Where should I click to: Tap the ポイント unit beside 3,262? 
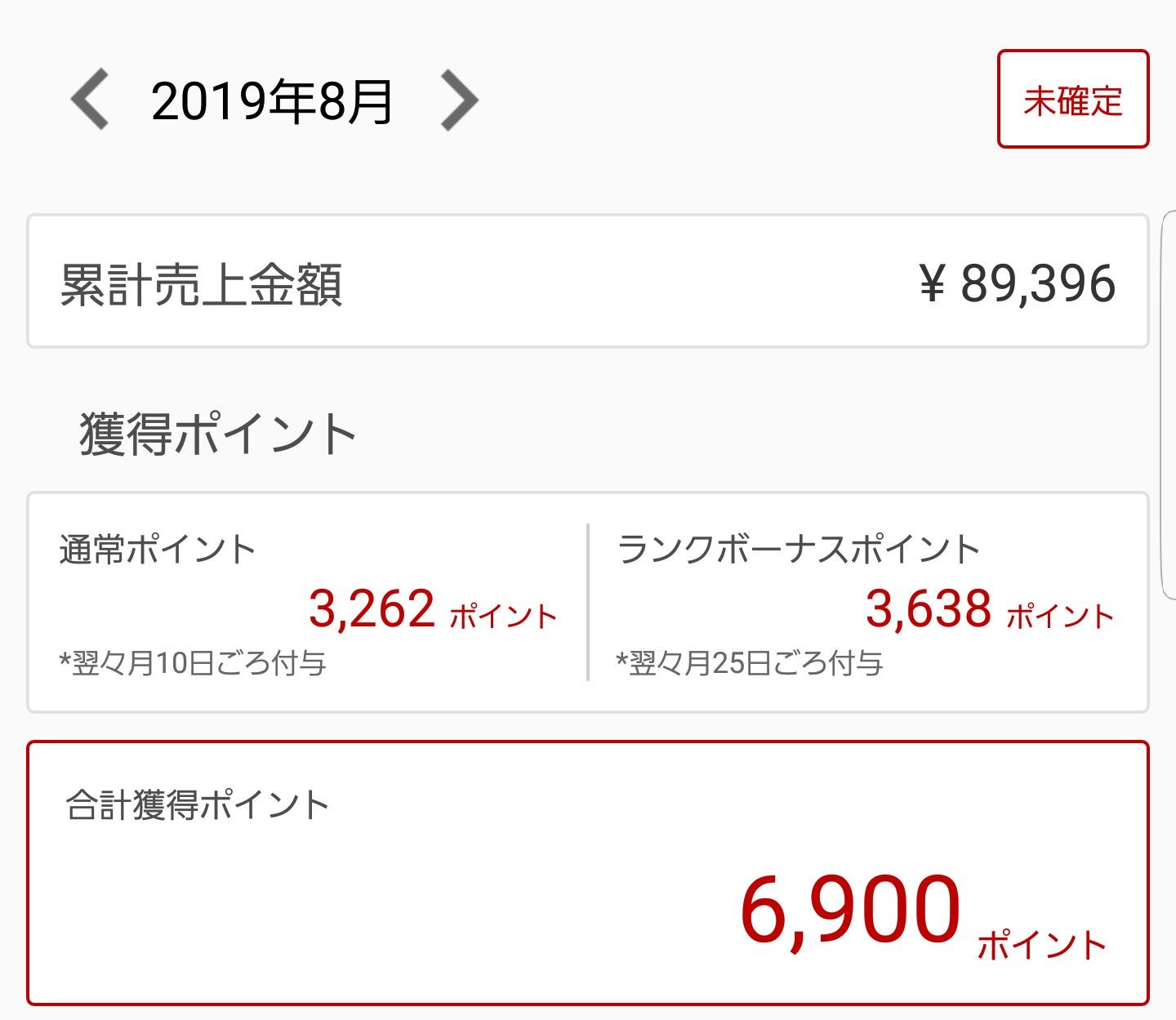click(503, 616)
